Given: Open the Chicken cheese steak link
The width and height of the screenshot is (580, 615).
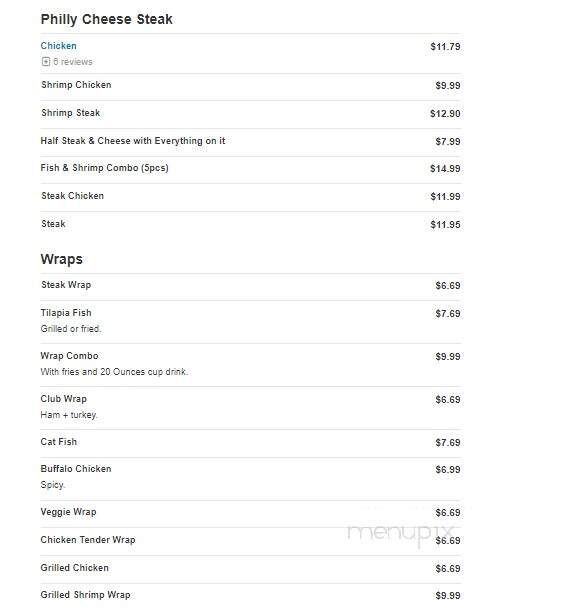Looking at the screenshot, I should pyautogui.click(x=58, y=46).
